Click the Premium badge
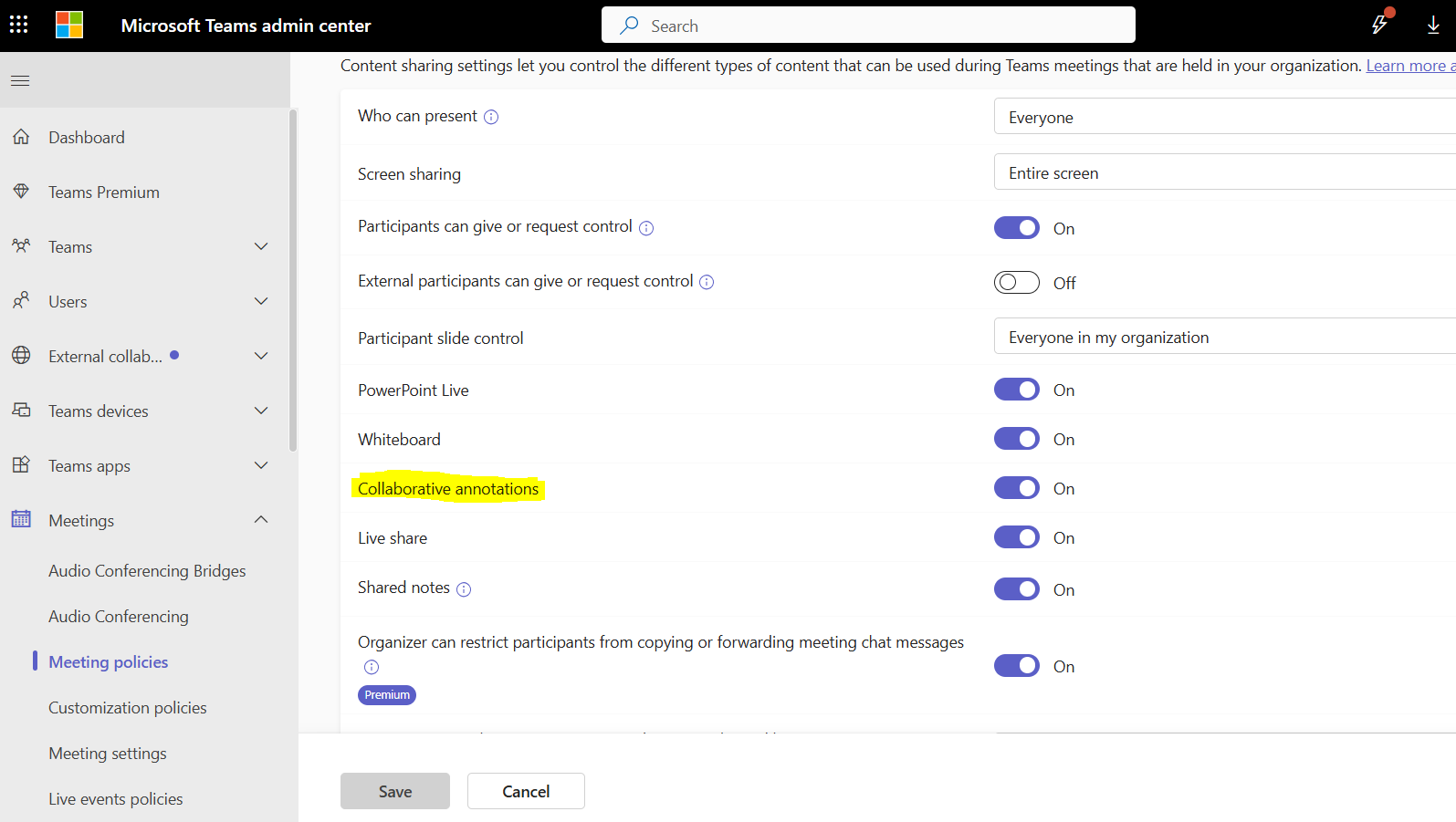 (387, 695)
